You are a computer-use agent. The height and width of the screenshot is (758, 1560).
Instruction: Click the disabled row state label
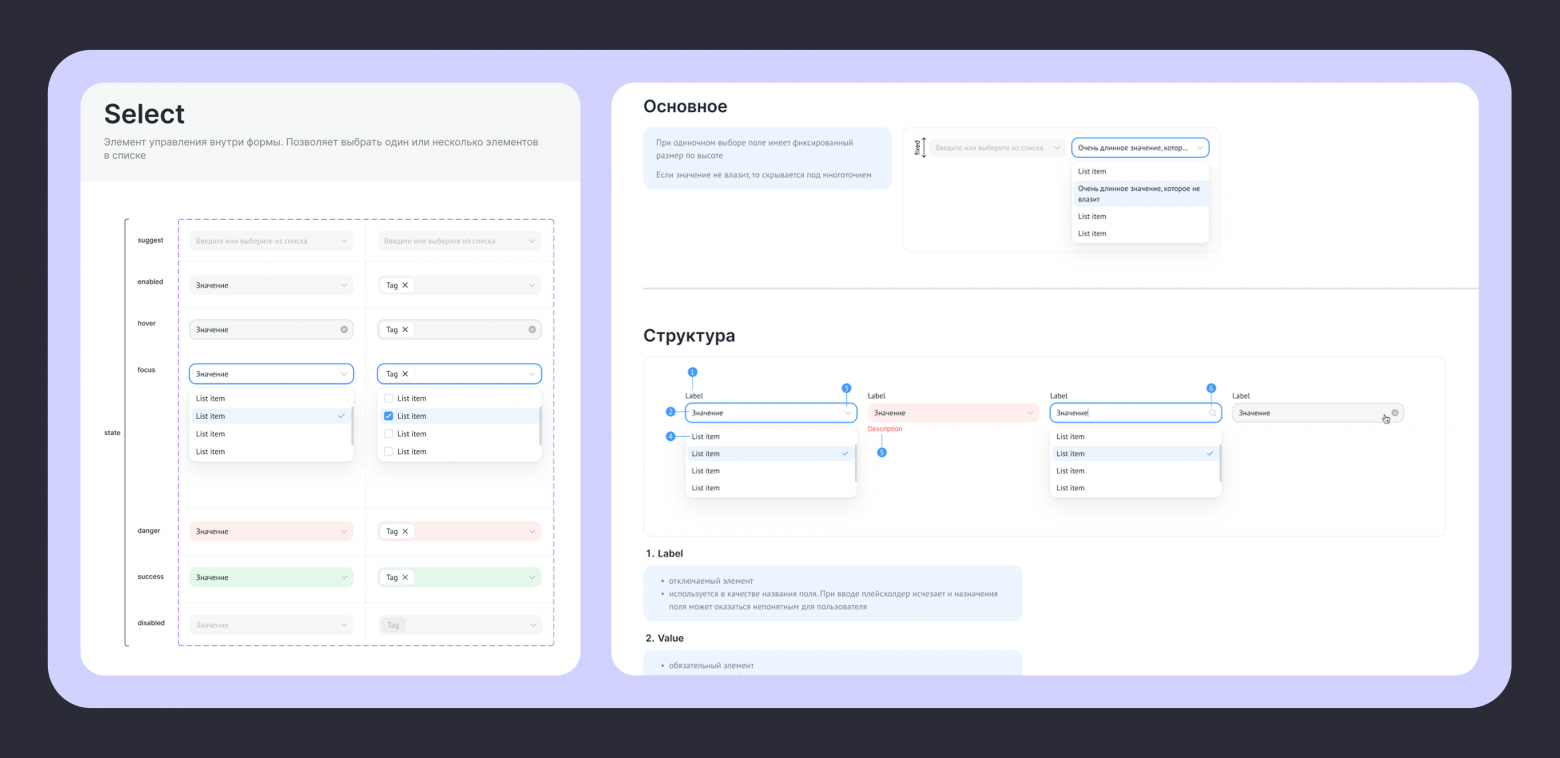click(151, 623)
